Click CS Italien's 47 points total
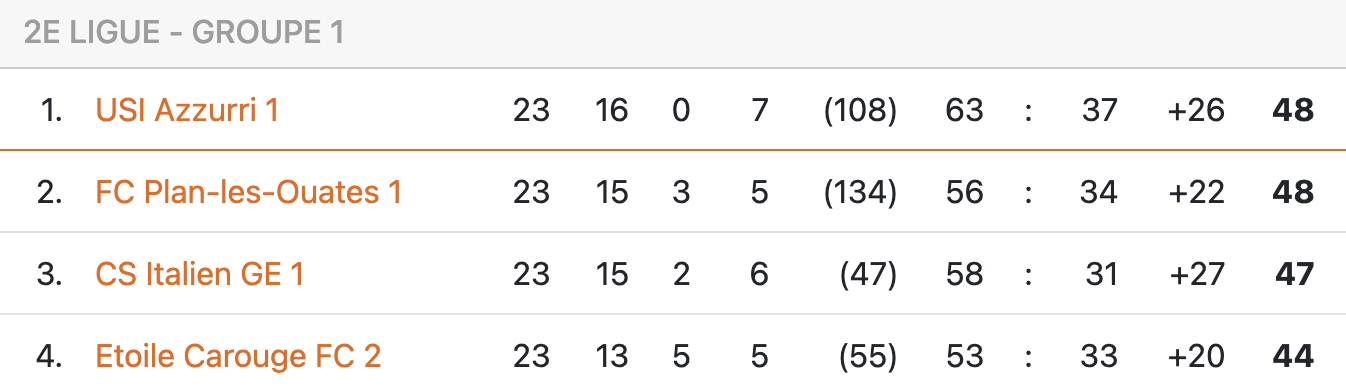The width and height of the screenshot is (1346, 392). tap(1294, 274)
